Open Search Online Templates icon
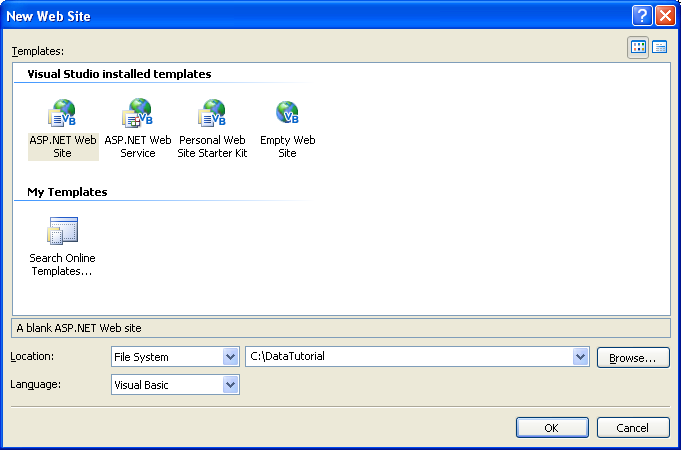The image size is (681, 450). 62,232
